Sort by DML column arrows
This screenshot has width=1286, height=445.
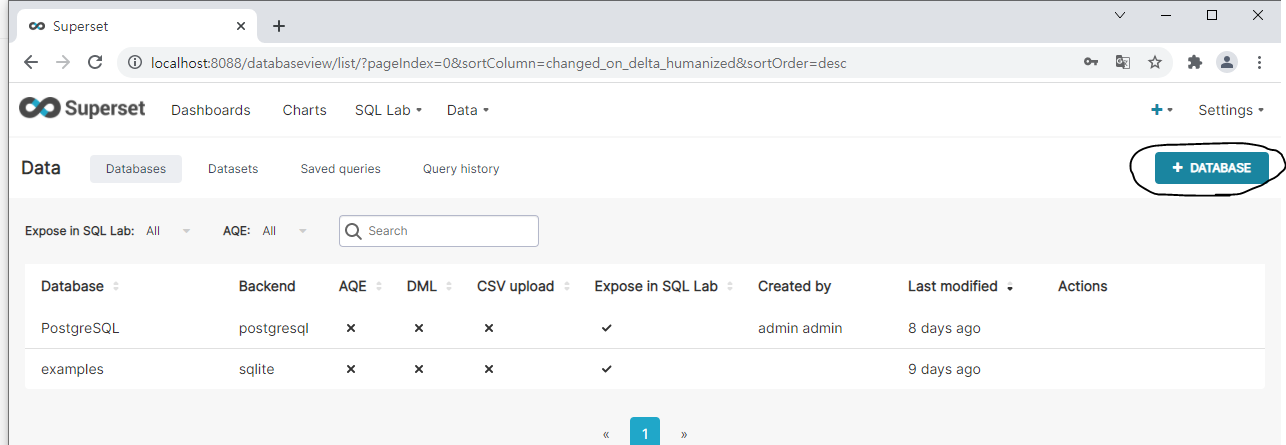(448, 286)
